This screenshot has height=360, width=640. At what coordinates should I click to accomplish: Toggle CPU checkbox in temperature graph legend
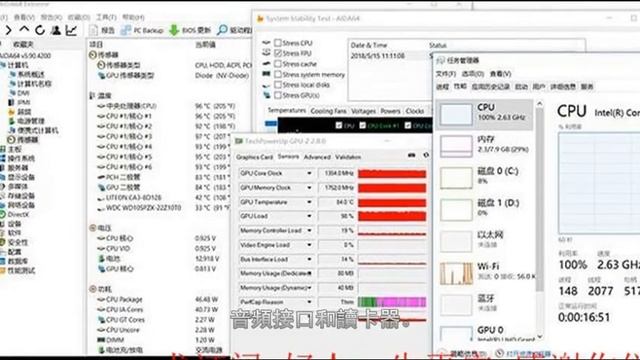pyautogui.click(x=339, y=126)
